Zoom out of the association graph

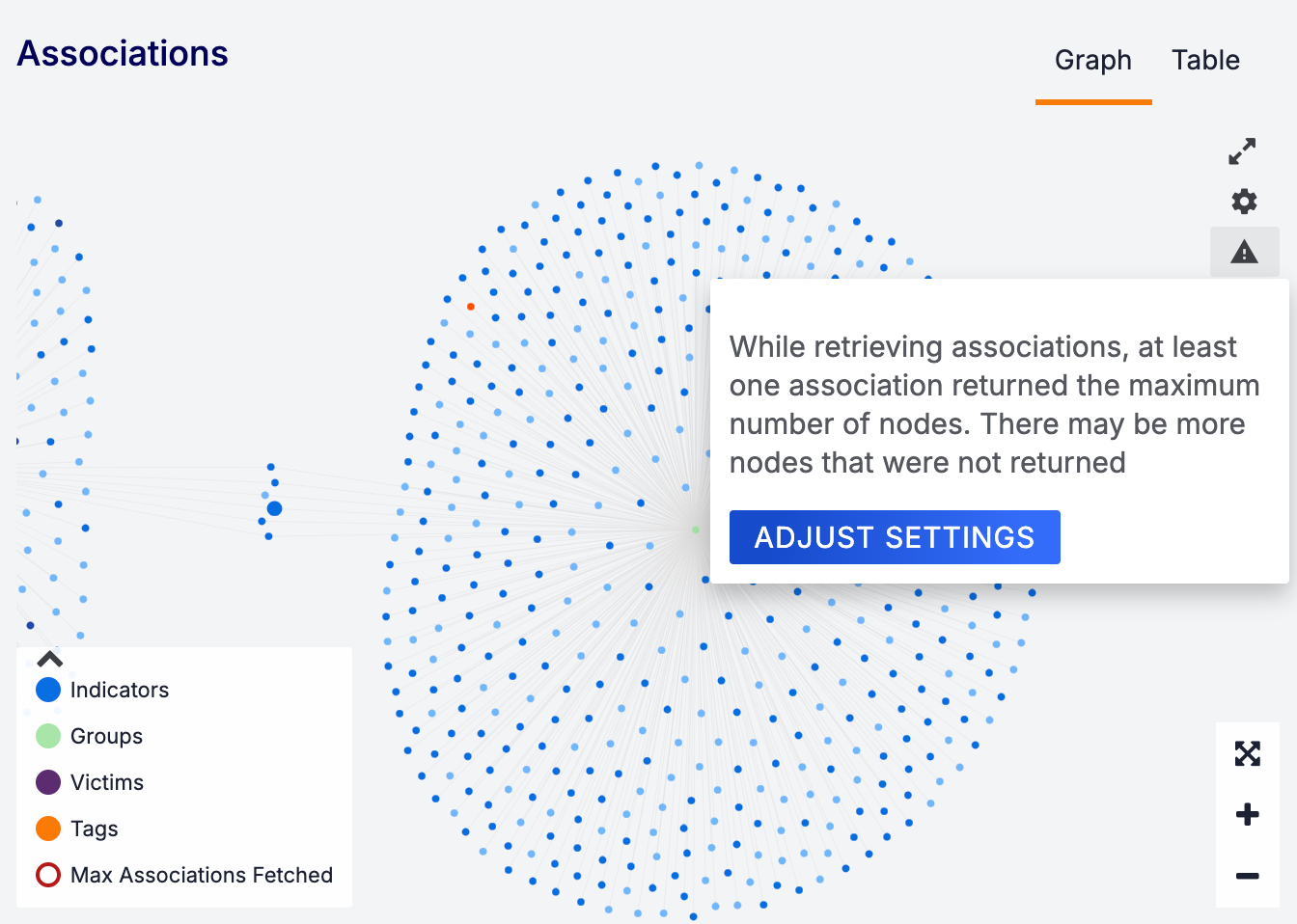tap(1248, 876)
